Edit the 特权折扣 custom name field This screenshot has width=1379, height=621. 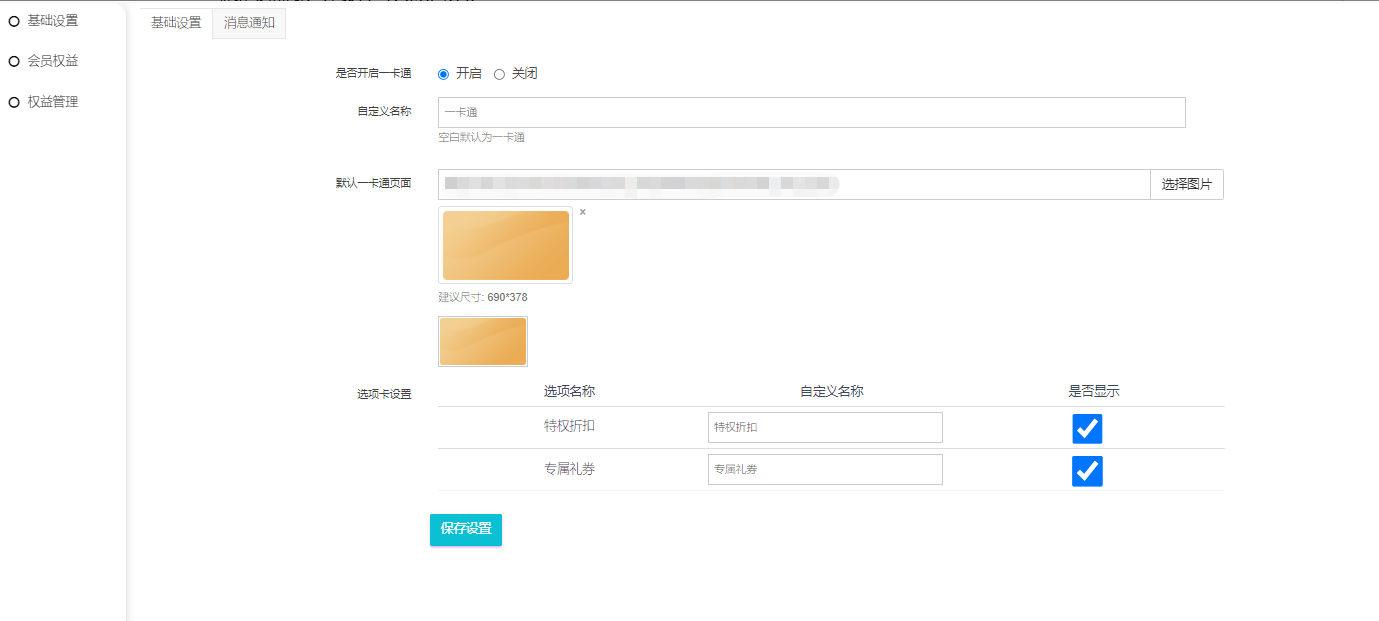click(x=825, y=427)
